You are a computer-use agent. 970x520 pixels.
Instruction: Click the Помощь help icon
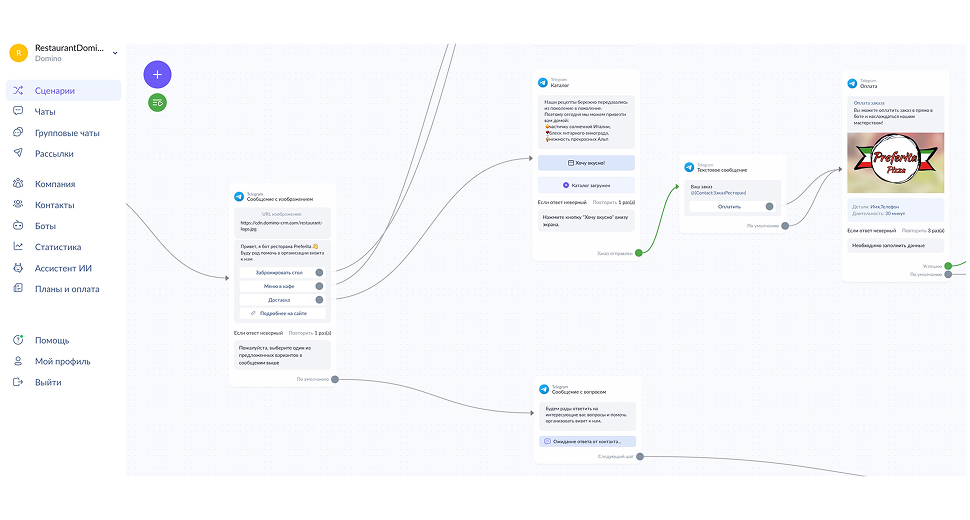click(18, 340)
